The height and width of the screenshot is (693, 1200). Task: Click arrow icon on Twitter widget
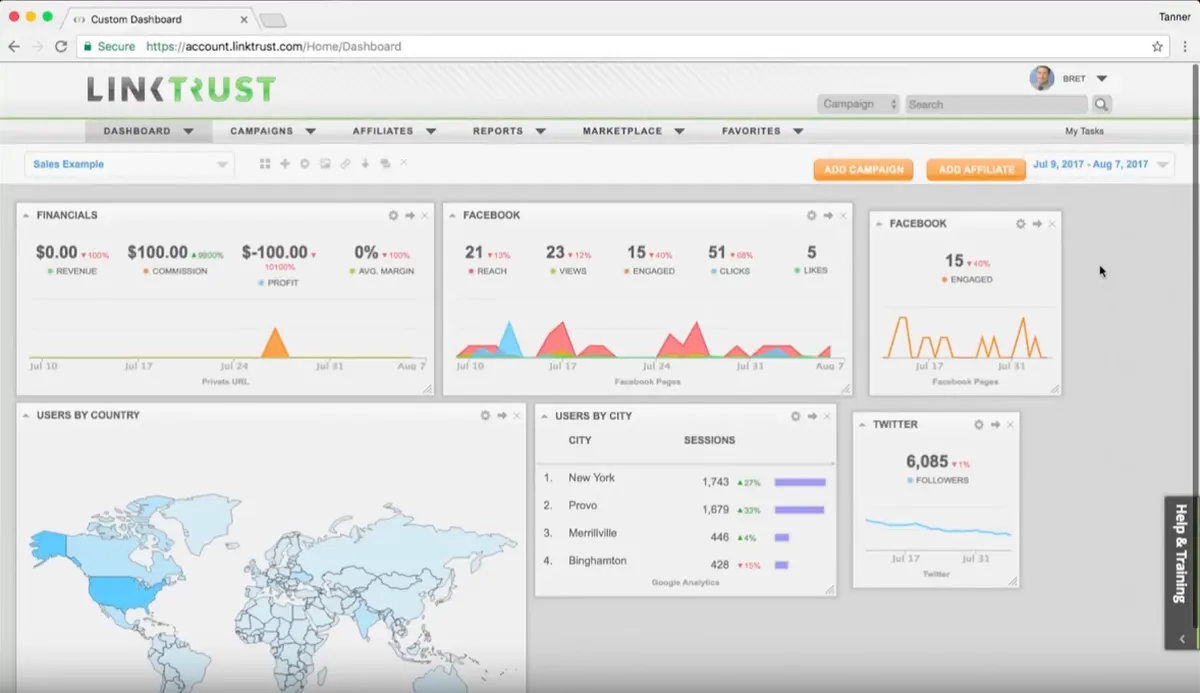(995, 425)
